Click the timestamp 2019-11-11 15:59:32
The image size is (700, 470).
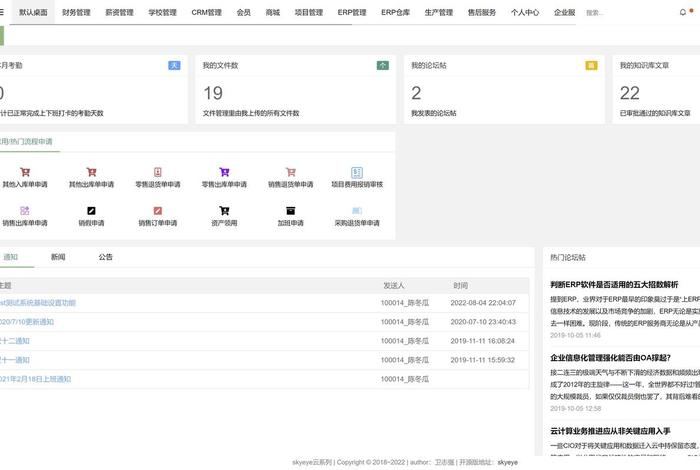point(483,360)
